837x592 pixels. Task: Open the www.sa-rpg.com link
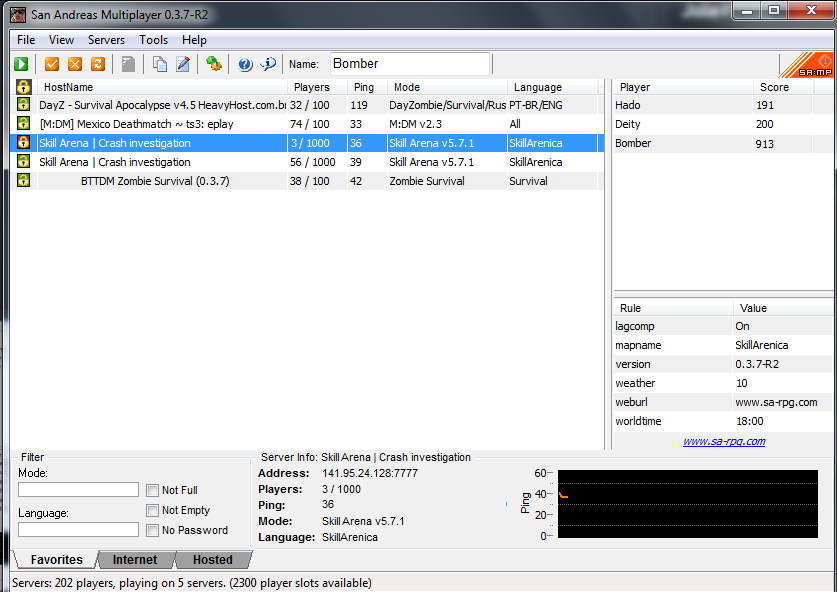pos(724,441)
